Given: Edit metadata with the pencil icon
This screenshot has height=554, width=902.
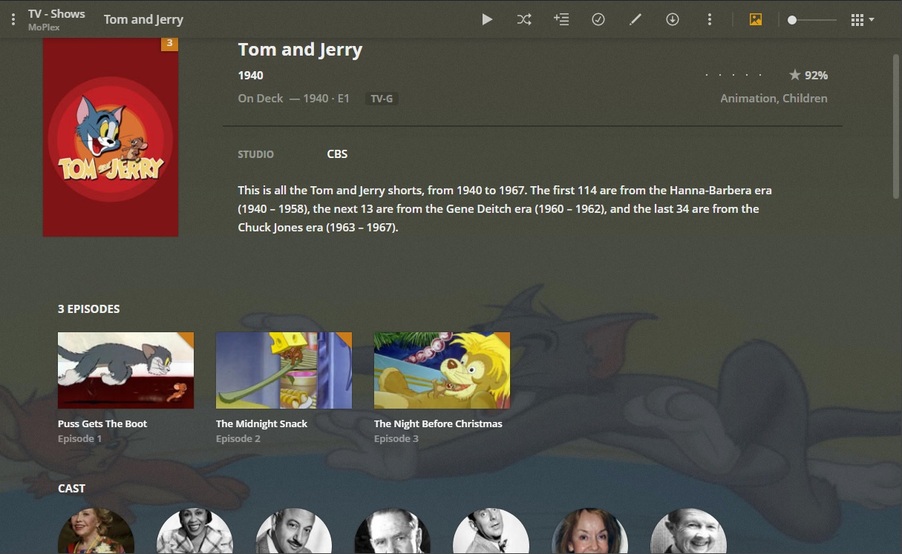Looking at the screenshot, I should coord(635,20).
